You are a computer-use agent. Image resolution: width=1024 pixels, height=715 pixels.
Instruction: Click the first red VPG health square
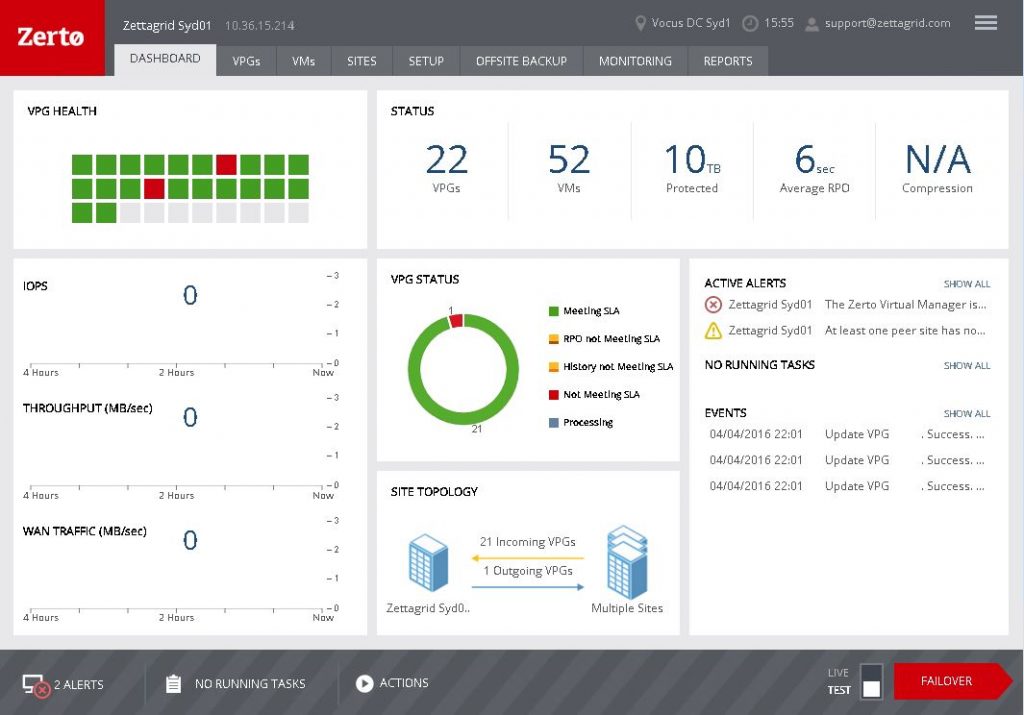[226, 165]
